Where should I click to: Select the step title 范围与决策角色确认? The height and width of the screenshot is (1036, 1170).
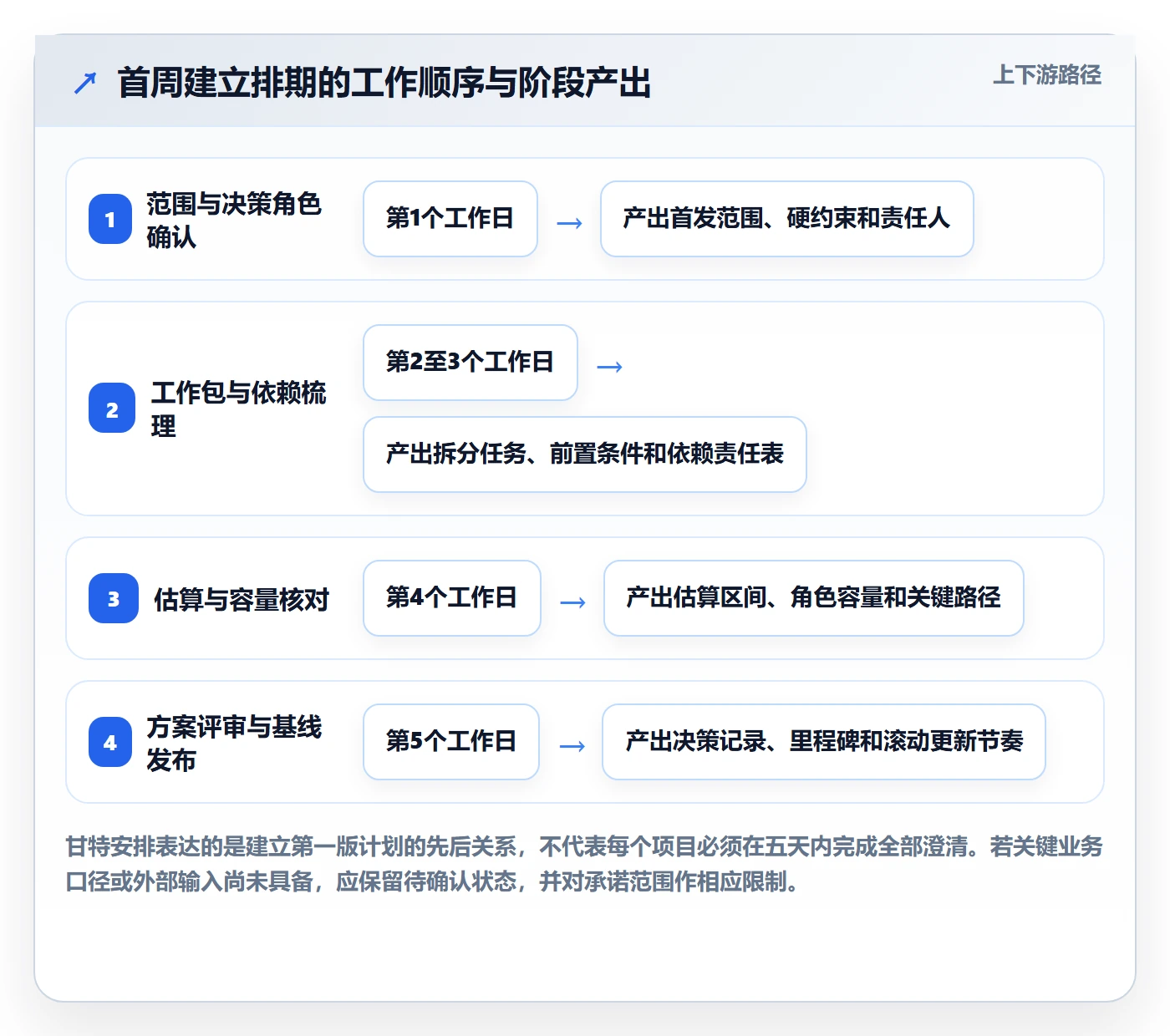(234, 220)
